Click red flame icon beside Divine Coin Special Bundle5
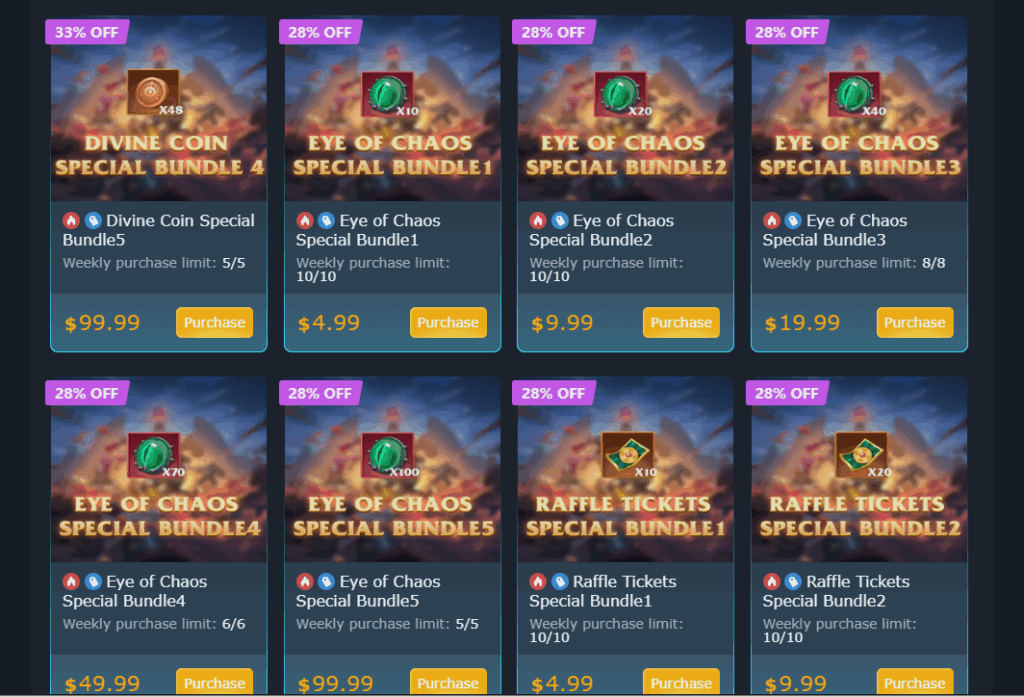Screen dimensions: 1024x697 pyautogui.click(x=71, y=221)
